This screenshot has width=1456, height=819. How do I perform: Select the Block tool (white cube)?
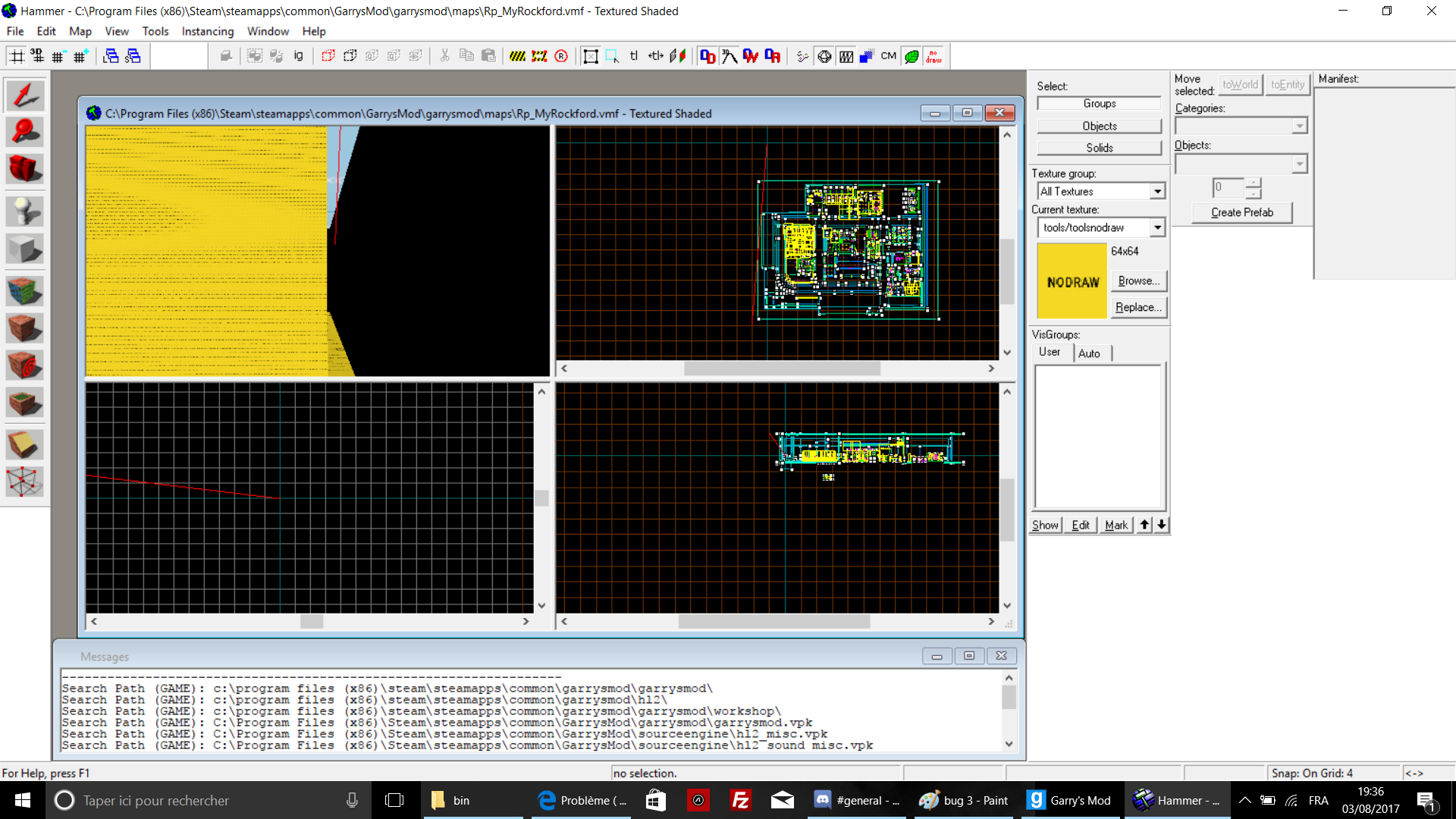click(x=24, y=248)
